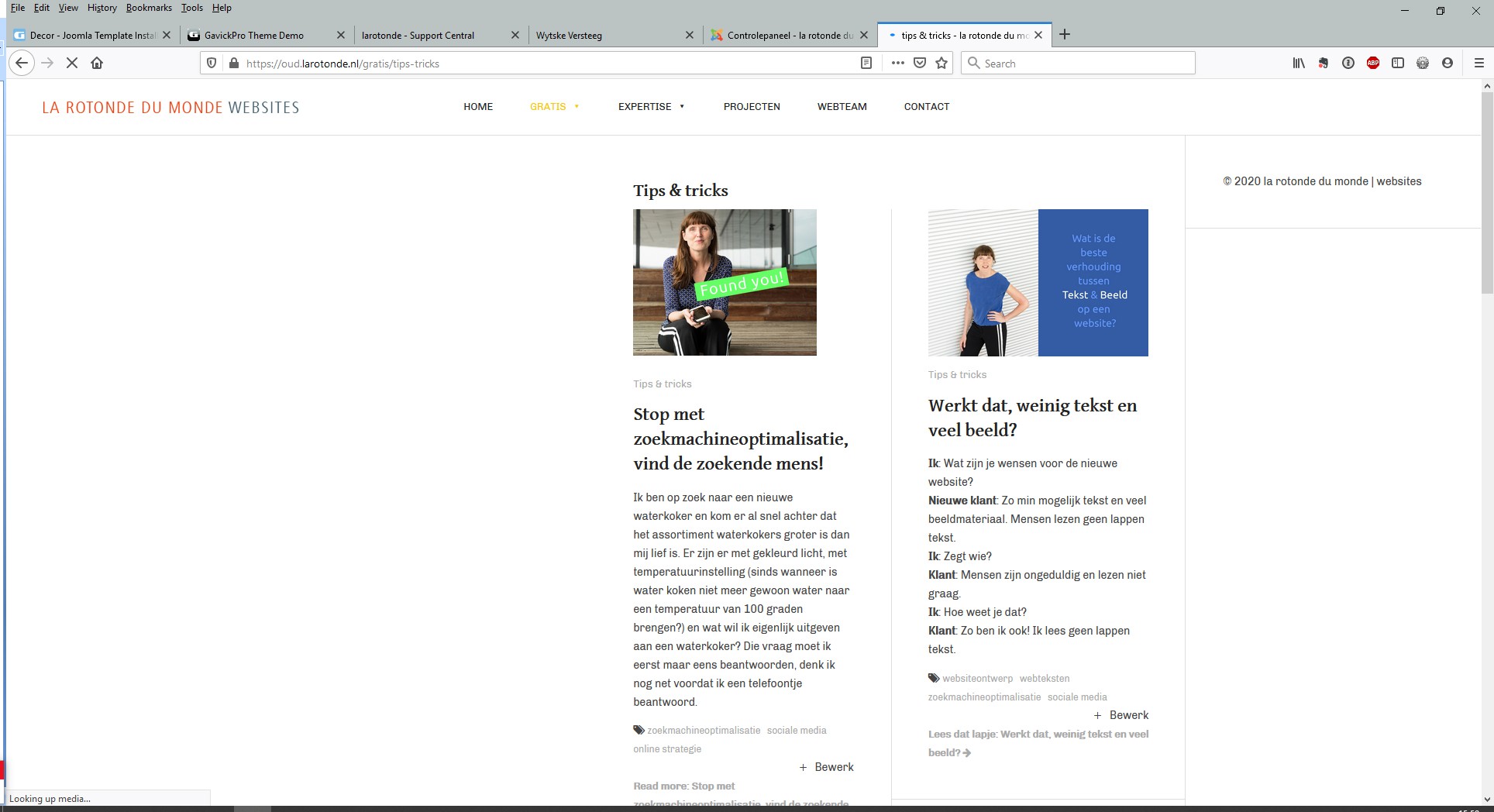Screen dimensions: 1494x812
Task: Save page to Pocket
Action: 920,64
